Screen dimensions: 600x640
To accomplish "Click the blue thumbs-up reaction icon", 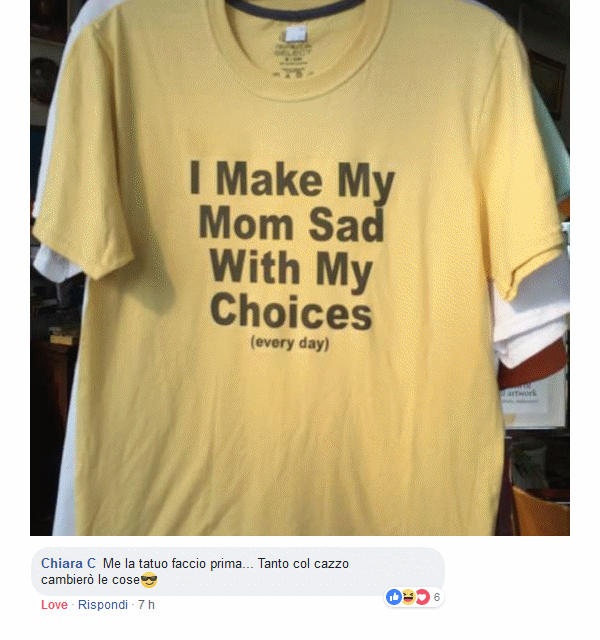I will 394,597.
